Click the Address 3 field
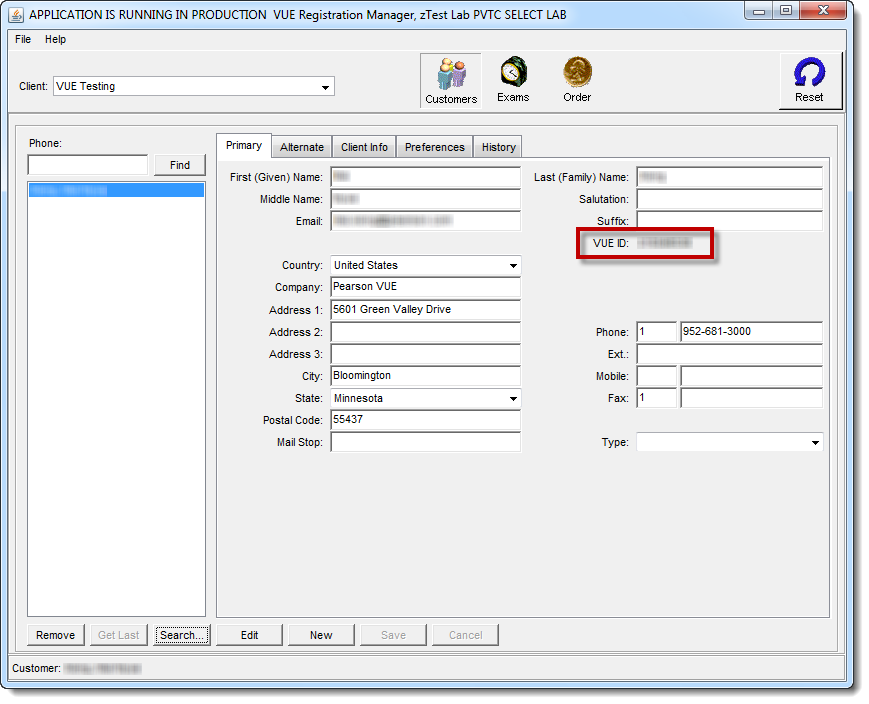 pyautogui.click(x=426, y=354)
